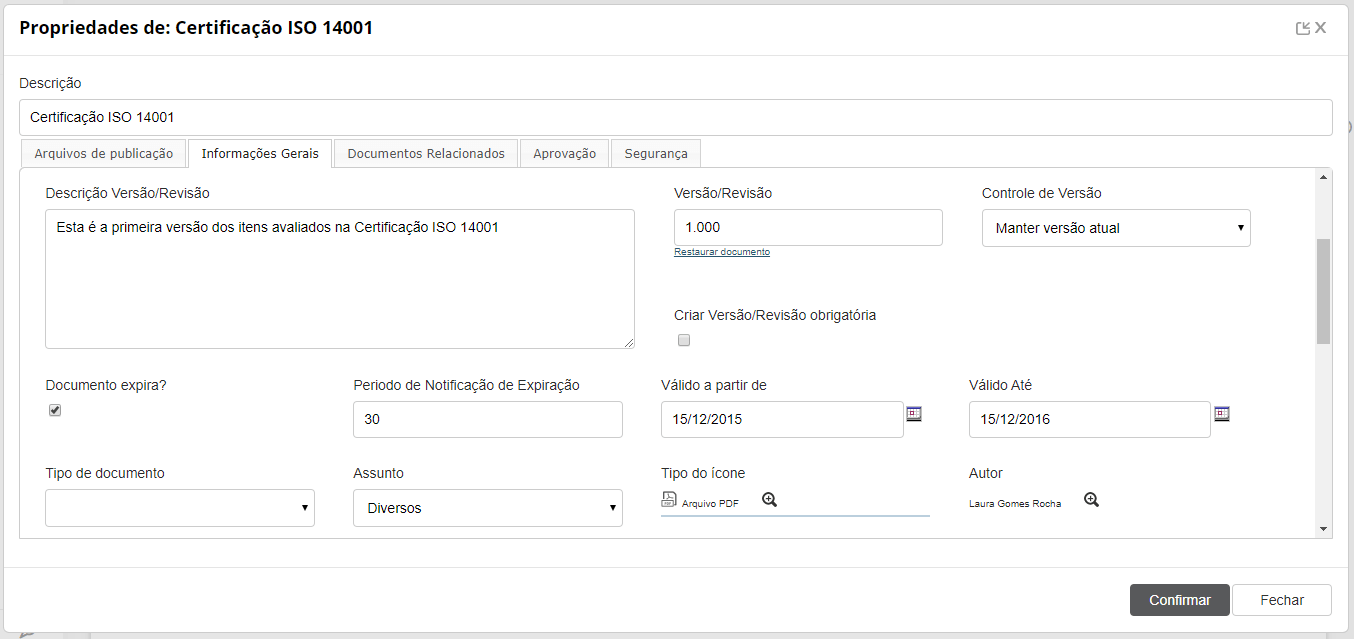Image resolution: width=1354 pixels, height=639 pixels.
Task: Go to the Aprovação tab
Action: point(564,153)
